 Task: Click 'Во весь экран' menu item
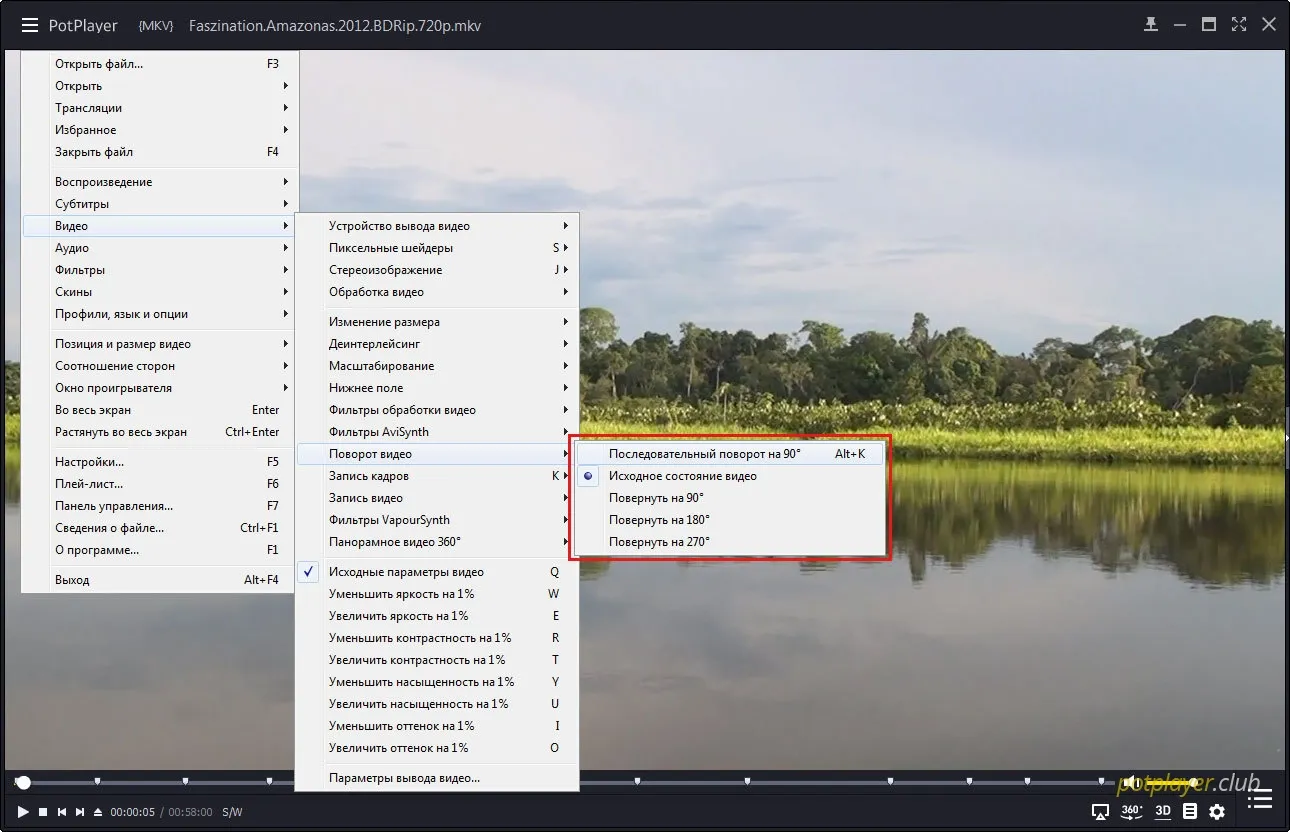point(158,410)
